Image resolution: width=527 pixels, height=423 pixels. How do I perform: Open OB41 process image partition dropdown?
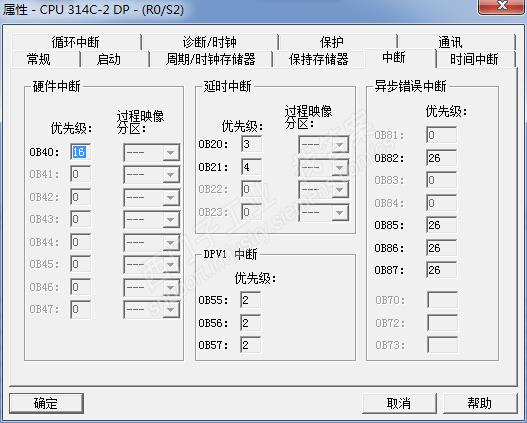[151, 175]
